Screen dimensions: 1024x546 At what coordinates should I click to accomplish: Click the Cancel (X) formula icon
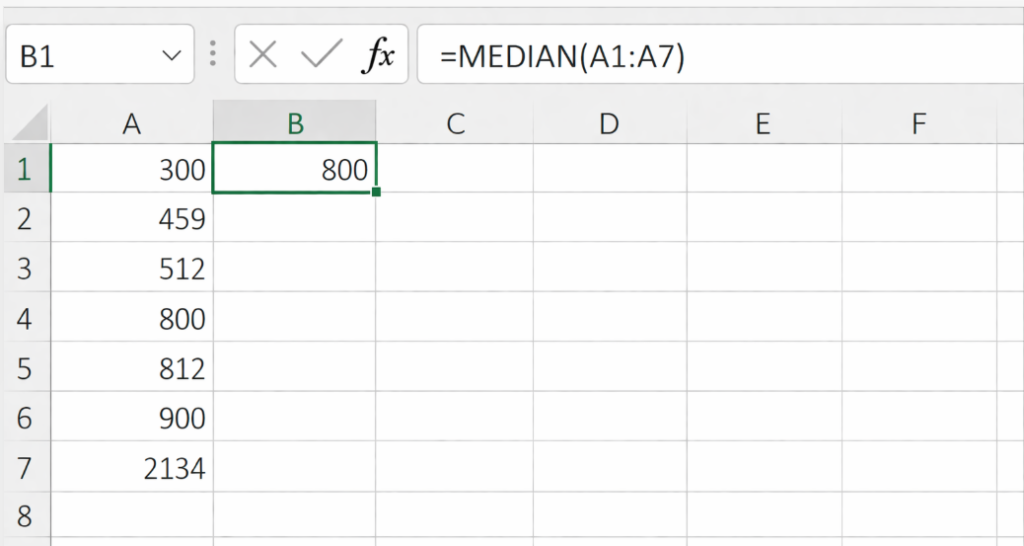263,56
